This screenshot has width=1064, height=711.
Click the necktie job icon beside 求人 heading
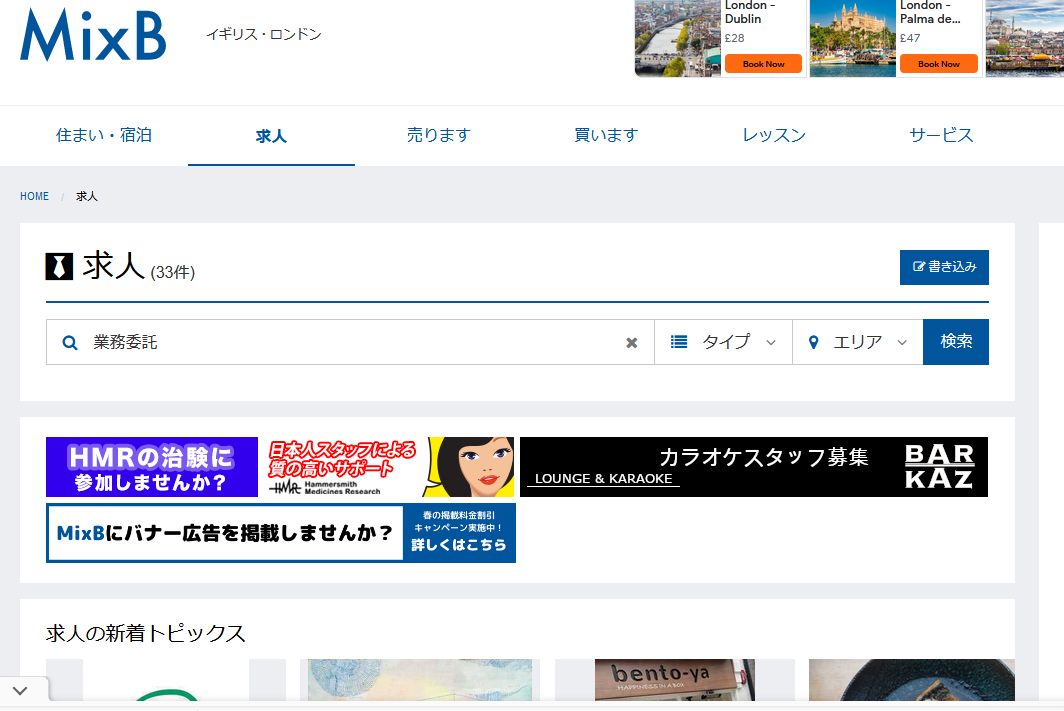coord(59,267)
